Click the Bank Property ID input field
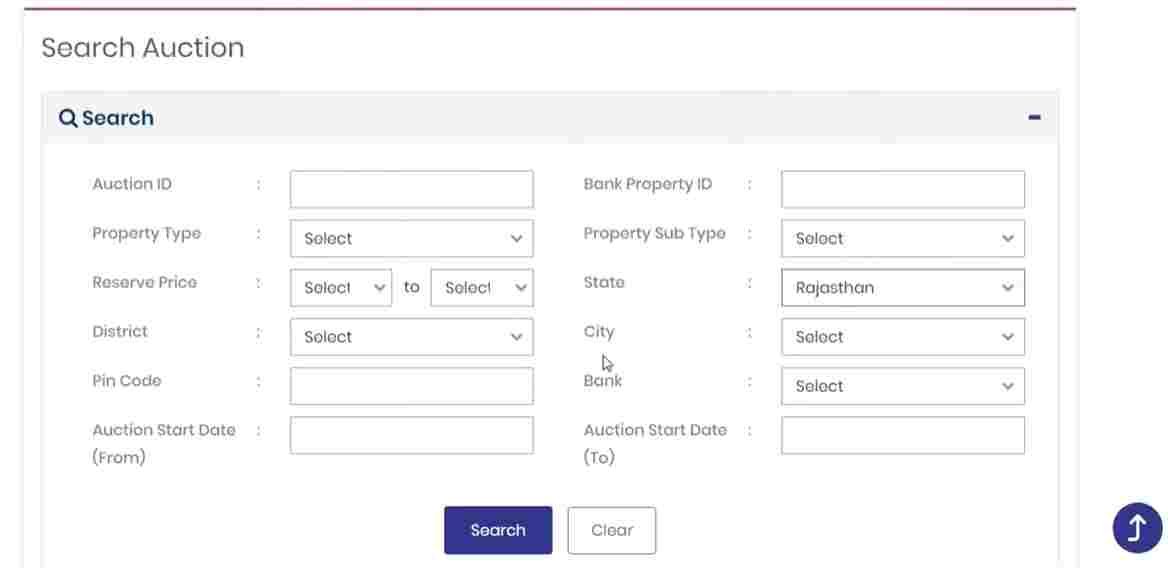 click(903, 189)
